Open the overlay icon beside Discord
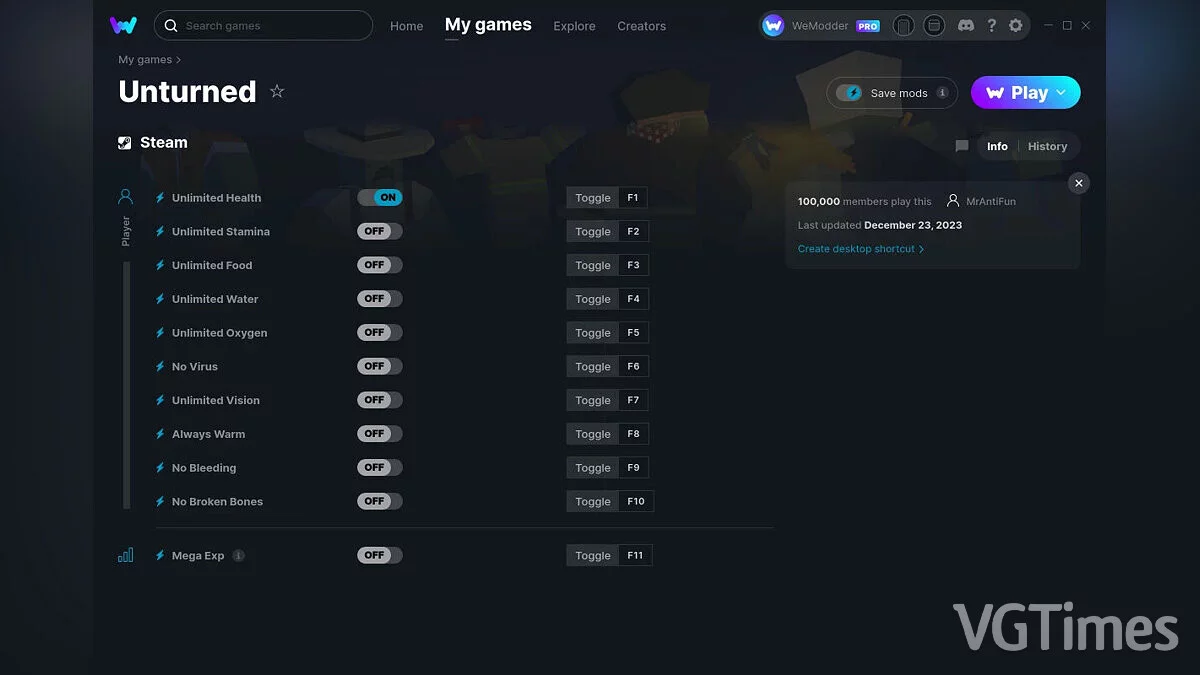This screenshot has width=1200, height=675. [x=934, y=25]
